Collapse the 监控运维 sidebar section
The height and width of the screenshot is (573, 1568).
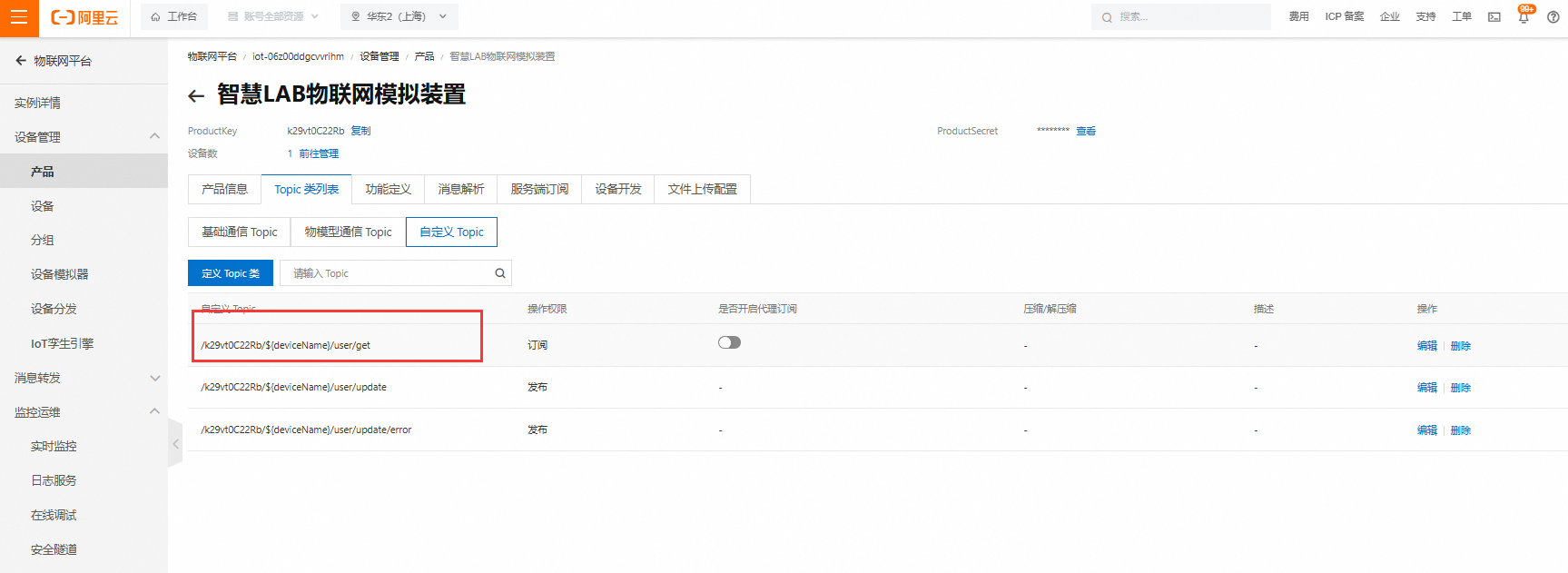[x=154, y=411]
